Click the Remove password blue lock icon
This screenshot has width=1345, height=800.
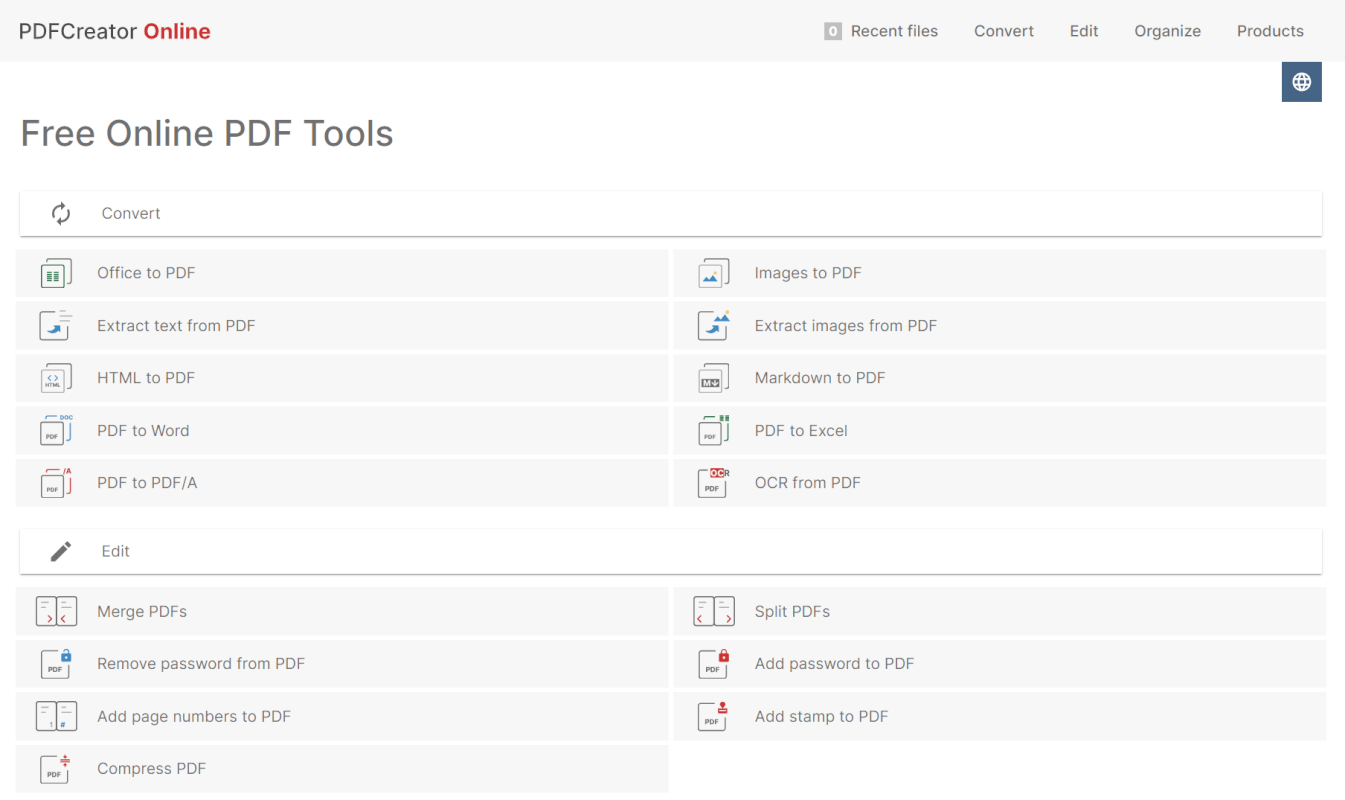point(56,664)
